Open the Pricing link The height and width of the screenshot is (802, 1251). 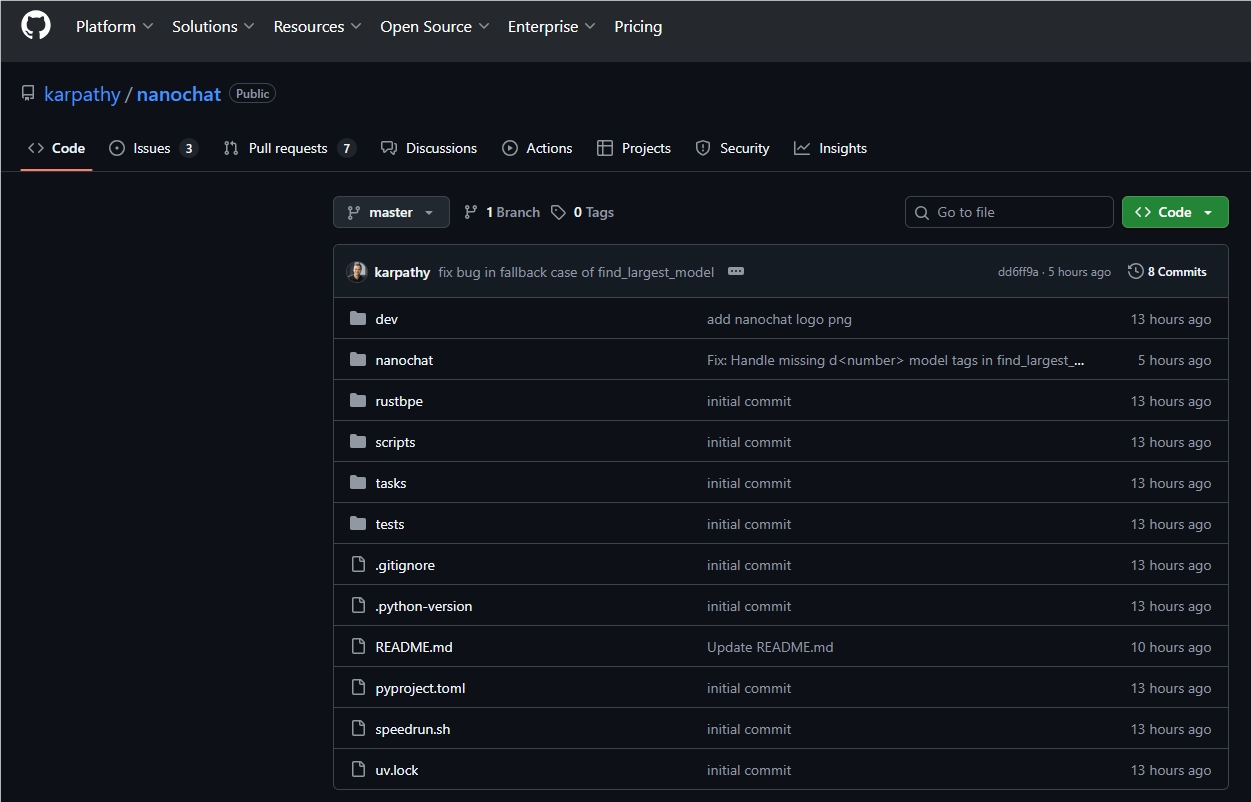[638, 27]
